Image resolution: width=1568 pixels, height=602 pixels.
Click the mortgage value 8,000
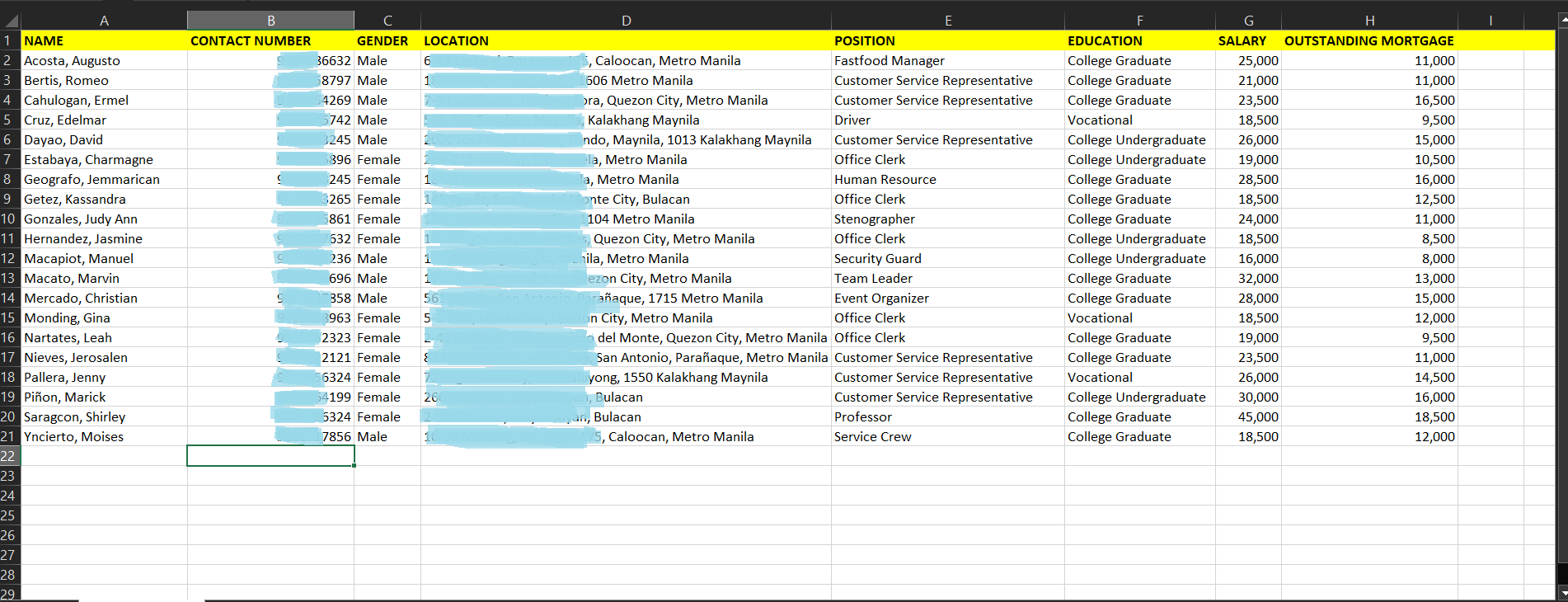pyautogui.click(x=1369, y=258)
